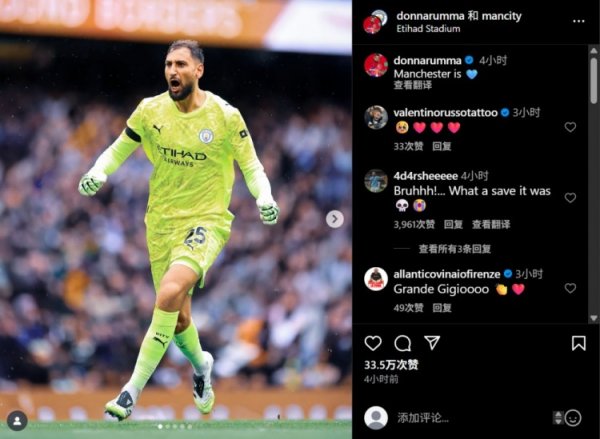The width and height of the screenshot is (600, 439).
Task: Open mancity profile from header
Action: coord(501,16)
